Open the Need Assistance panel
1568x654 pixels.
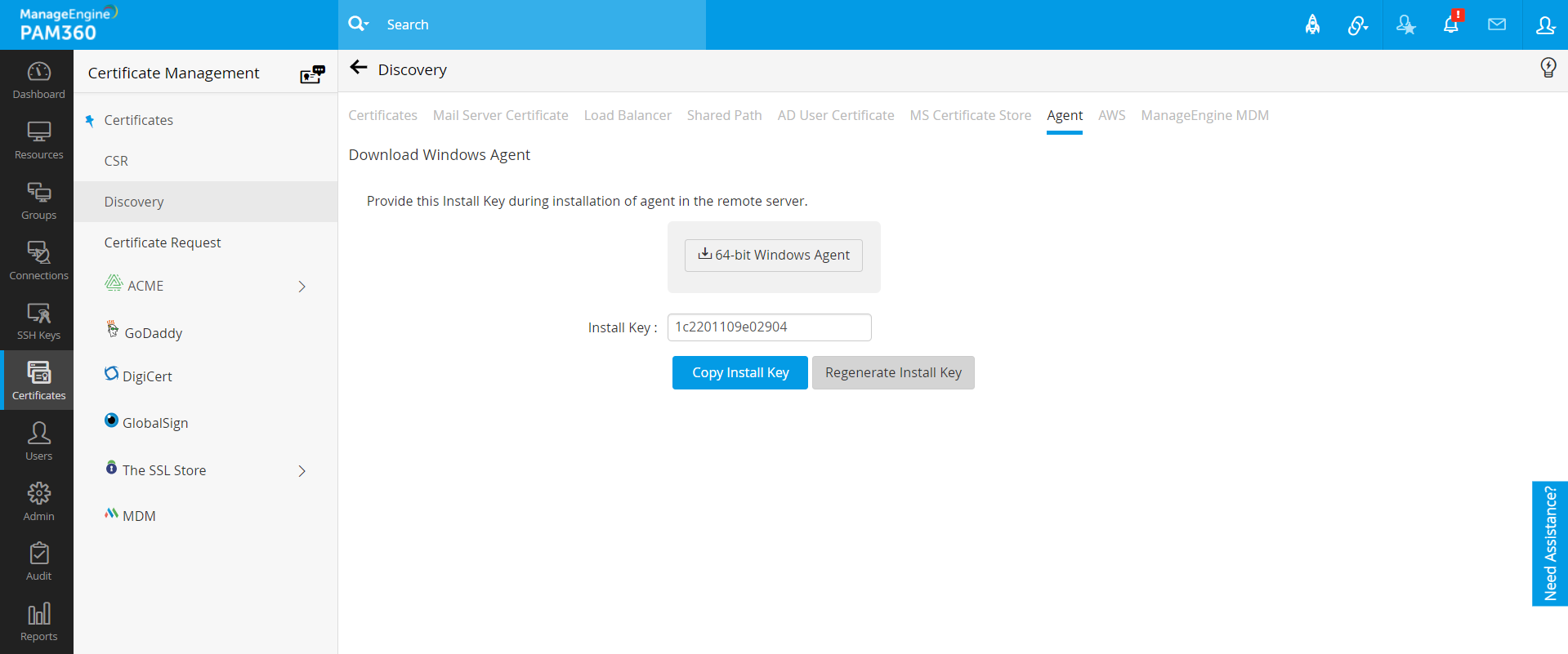click(x=1550, y=544)
